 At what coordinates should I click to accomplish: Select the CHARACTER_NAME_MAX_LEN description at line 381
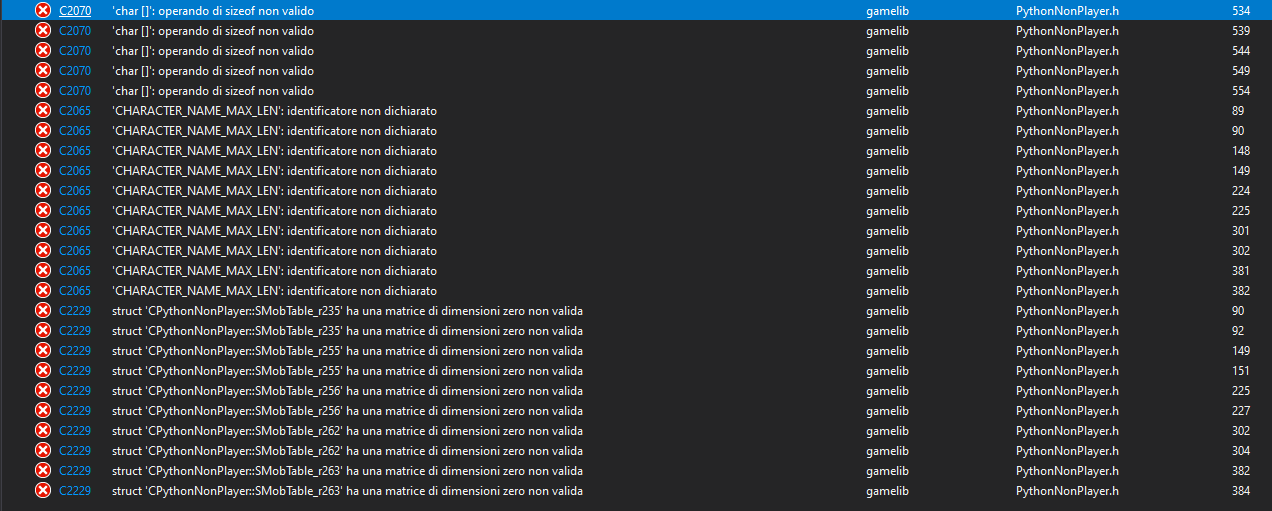(x=274, y=270)
